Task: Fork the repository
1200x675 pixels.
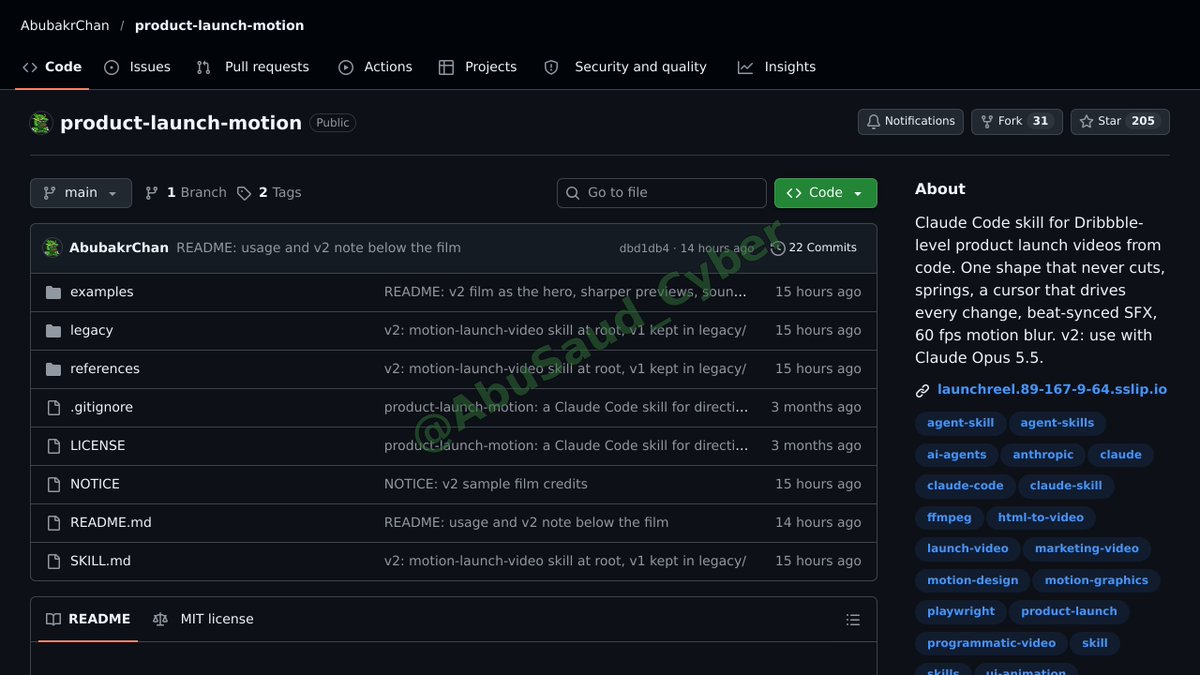Action: point(1017,121)
